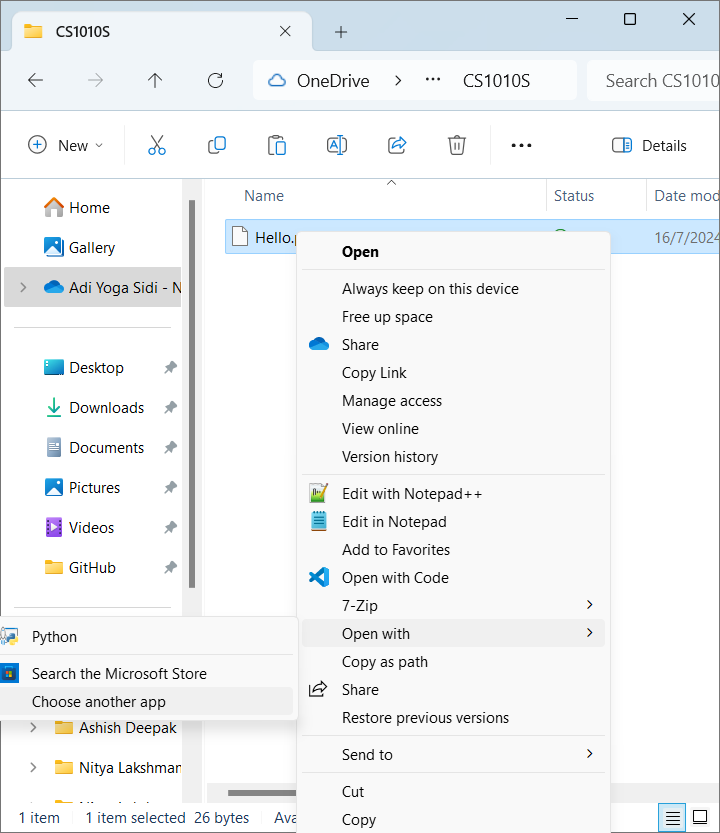Open the Downloads quick access folder
Screen dimensions: 720x833
[x=106, y=408]
